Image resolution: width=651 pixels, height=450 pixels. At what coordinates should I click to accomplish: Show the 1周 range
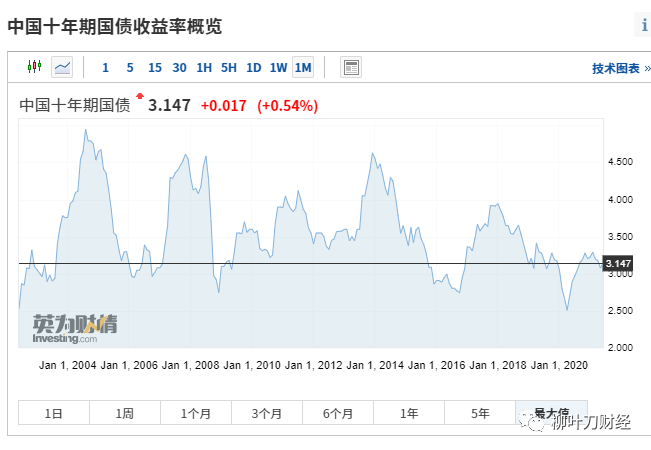click(125, 413)
